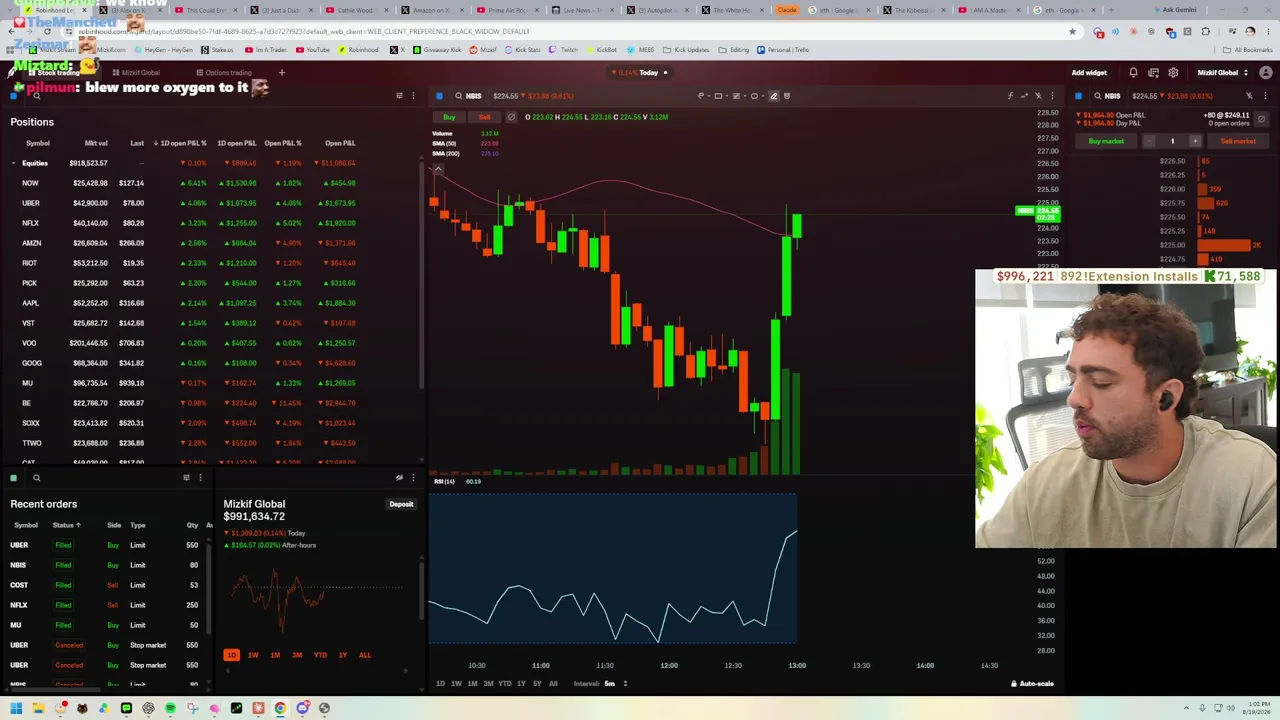Add a new layout tab with plus
The image size is (1280, 720).
(x=282, y=73)
